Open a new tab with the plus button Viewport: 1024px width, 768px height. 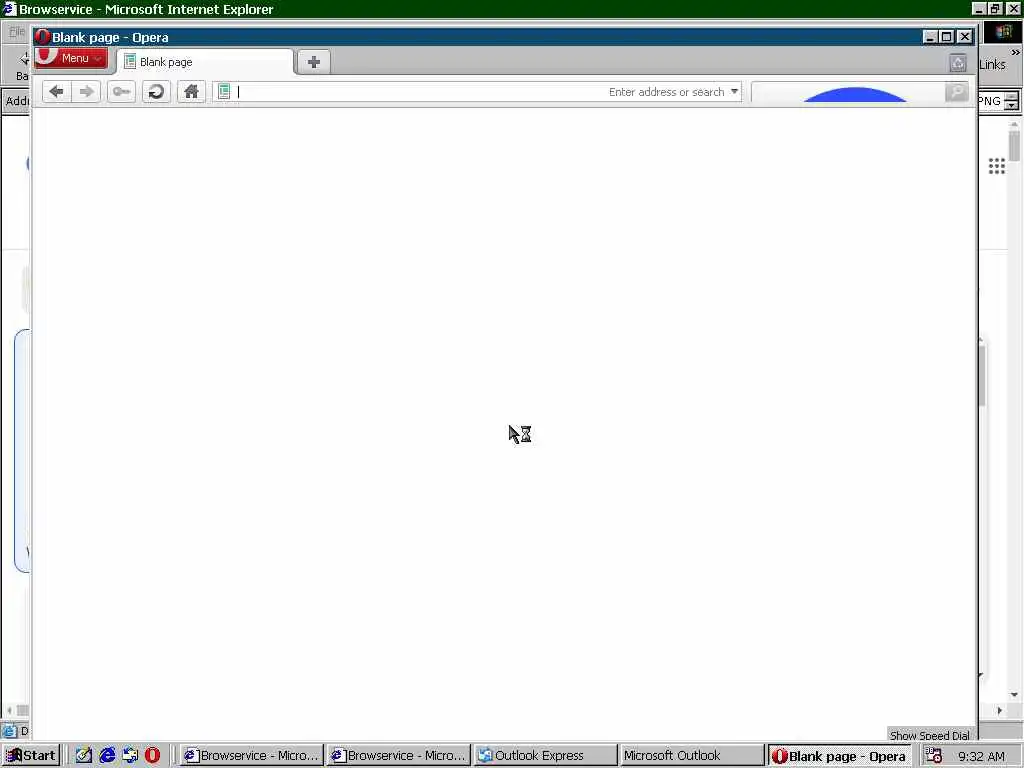click(313, 62)
